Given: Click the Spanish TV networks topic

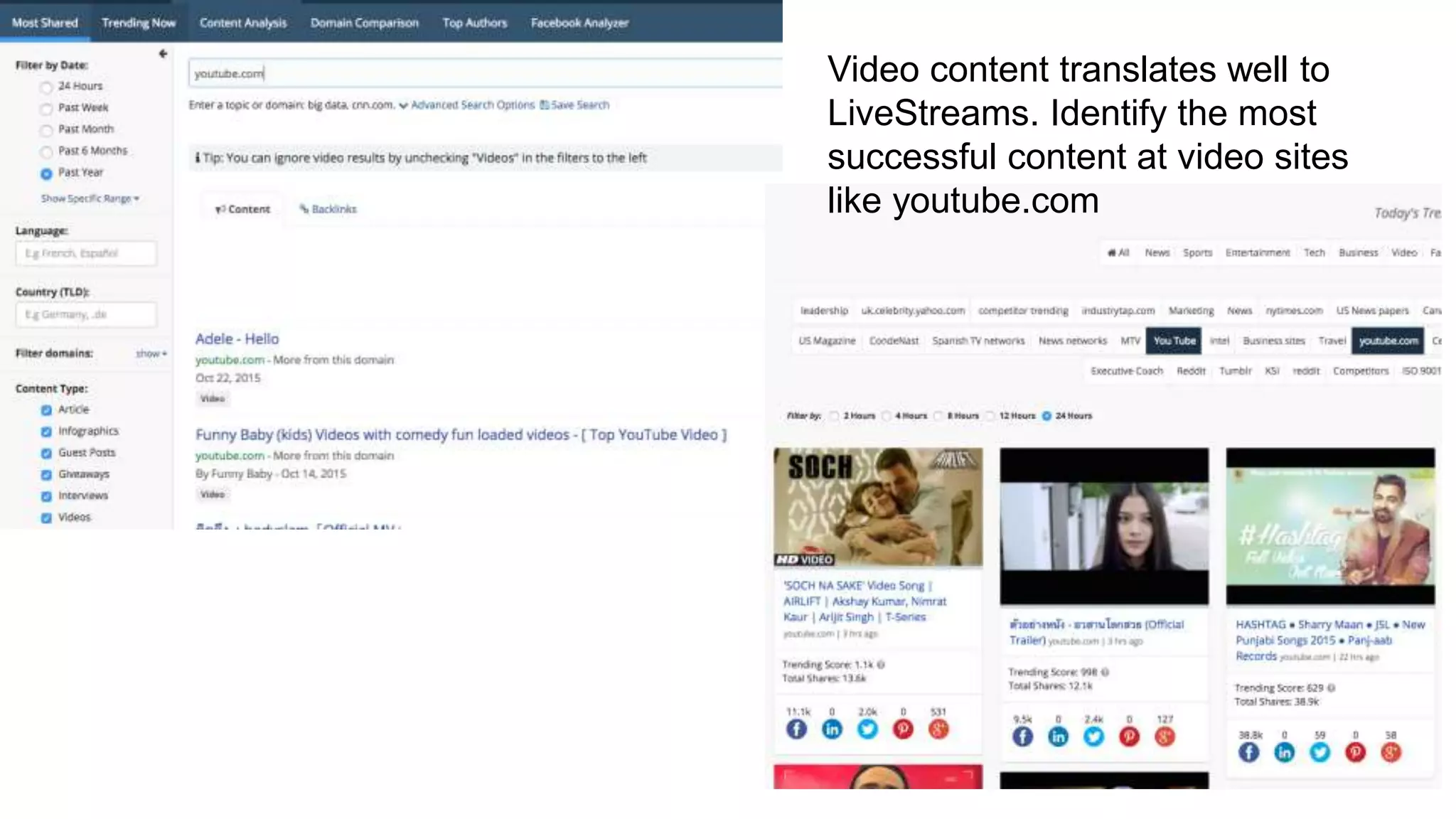Looking at the screenshot, I should click(x=978, y=341).
